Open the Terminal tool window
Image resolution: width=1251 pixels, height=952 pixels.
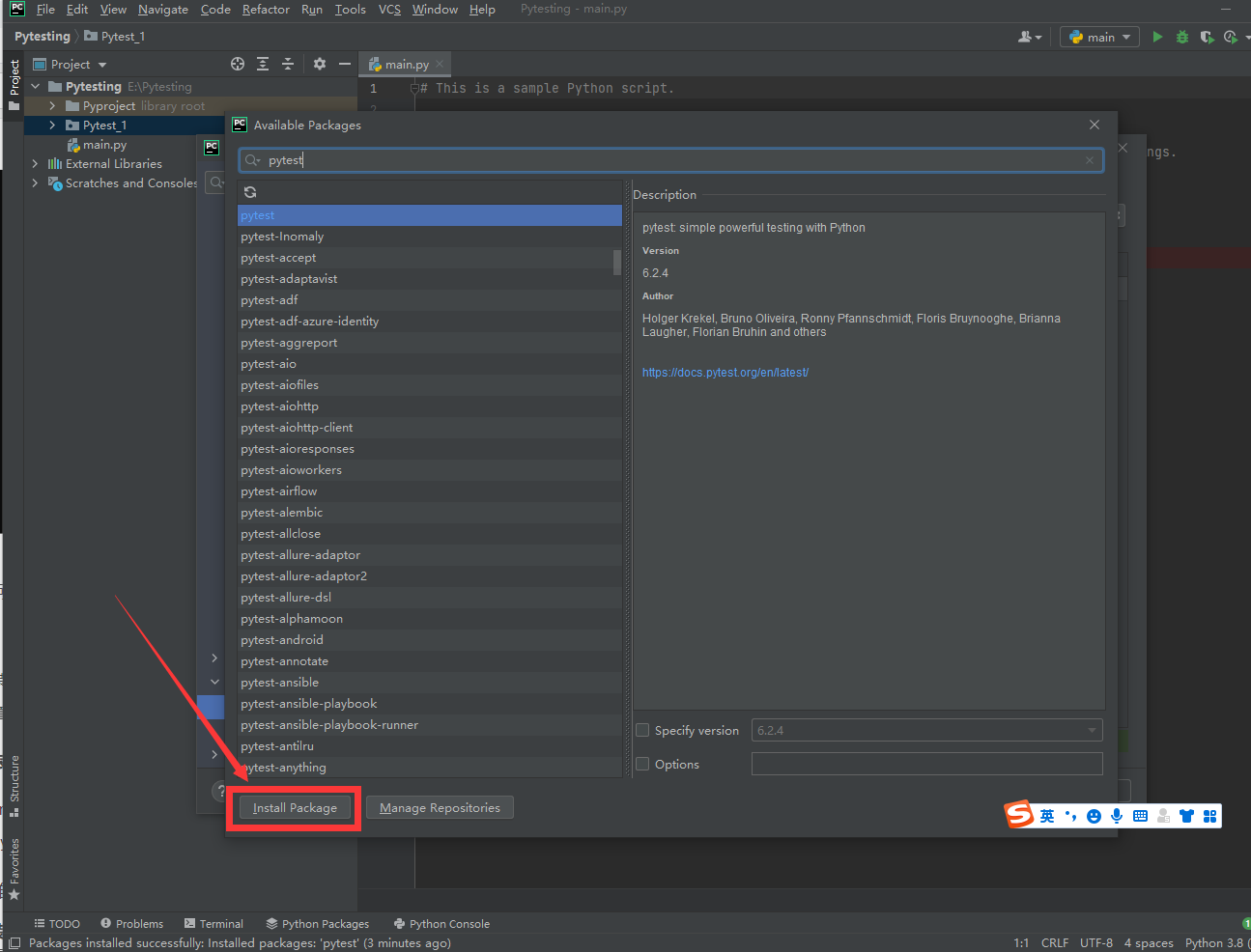(x=213, y=924)
